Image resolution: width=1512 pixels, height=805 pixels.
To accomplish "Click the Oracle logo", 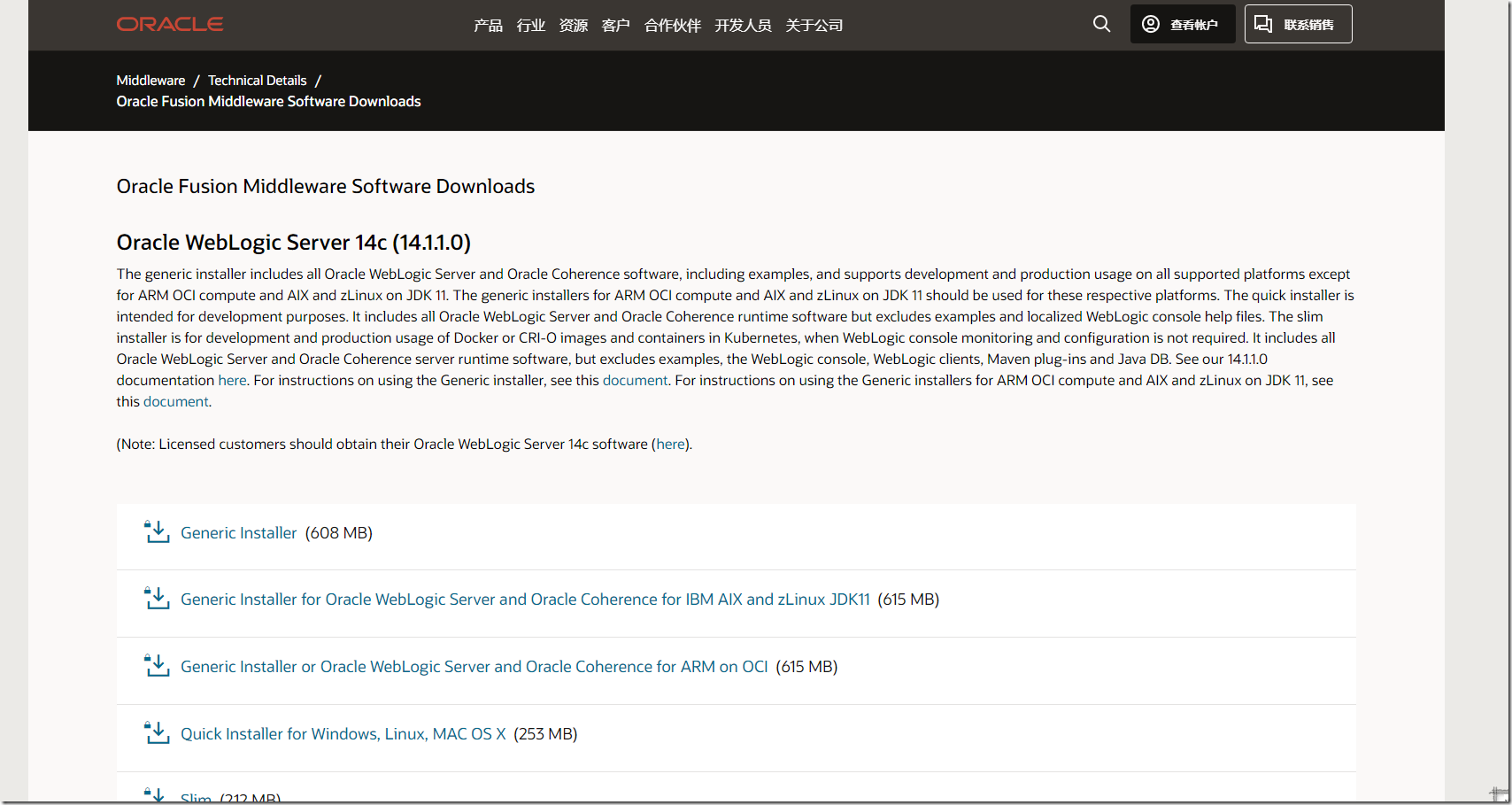I will point(170,24).
